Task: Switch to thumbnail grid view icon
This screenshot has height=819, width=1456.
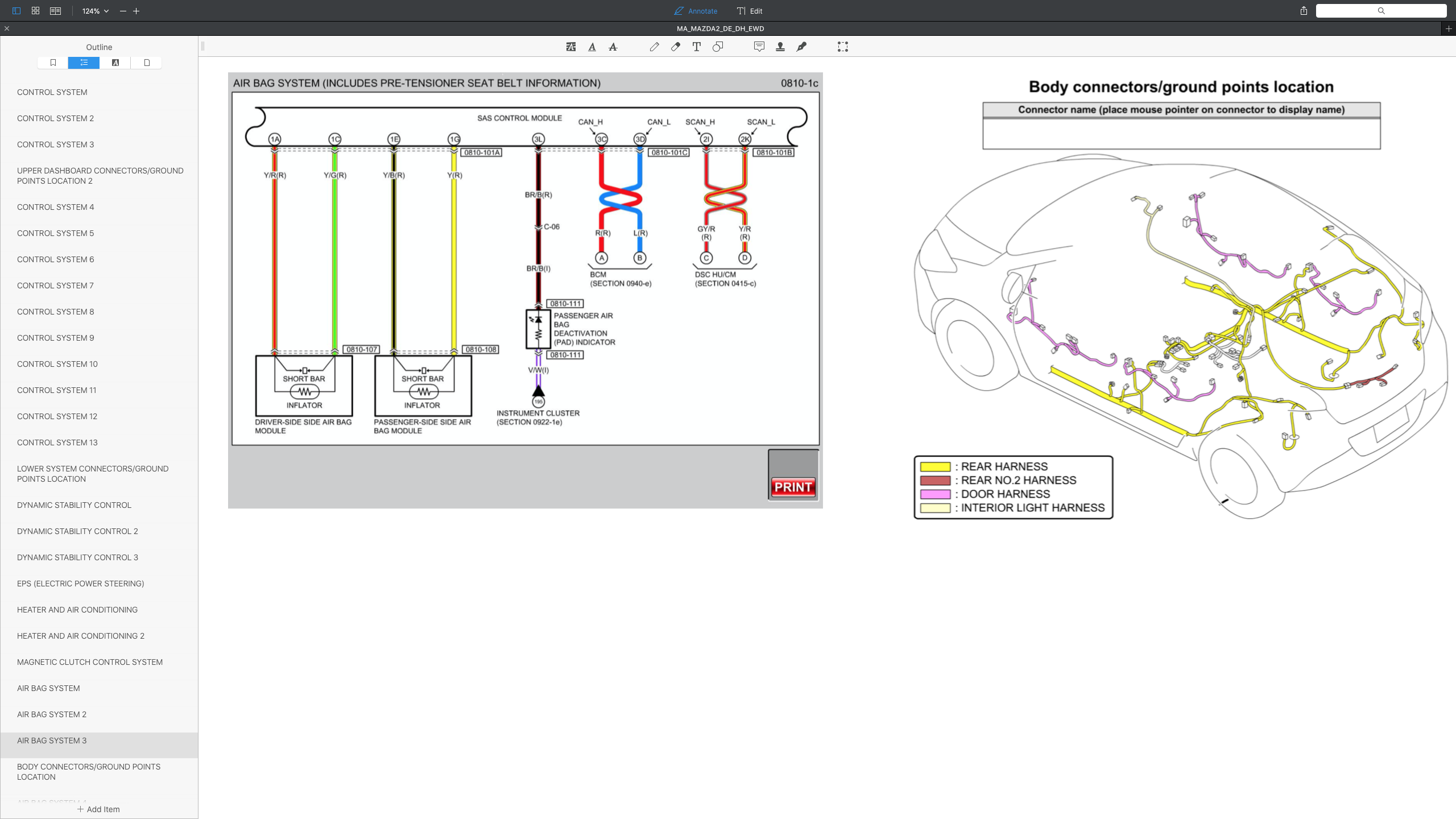Action: click(x=35, y=11)
